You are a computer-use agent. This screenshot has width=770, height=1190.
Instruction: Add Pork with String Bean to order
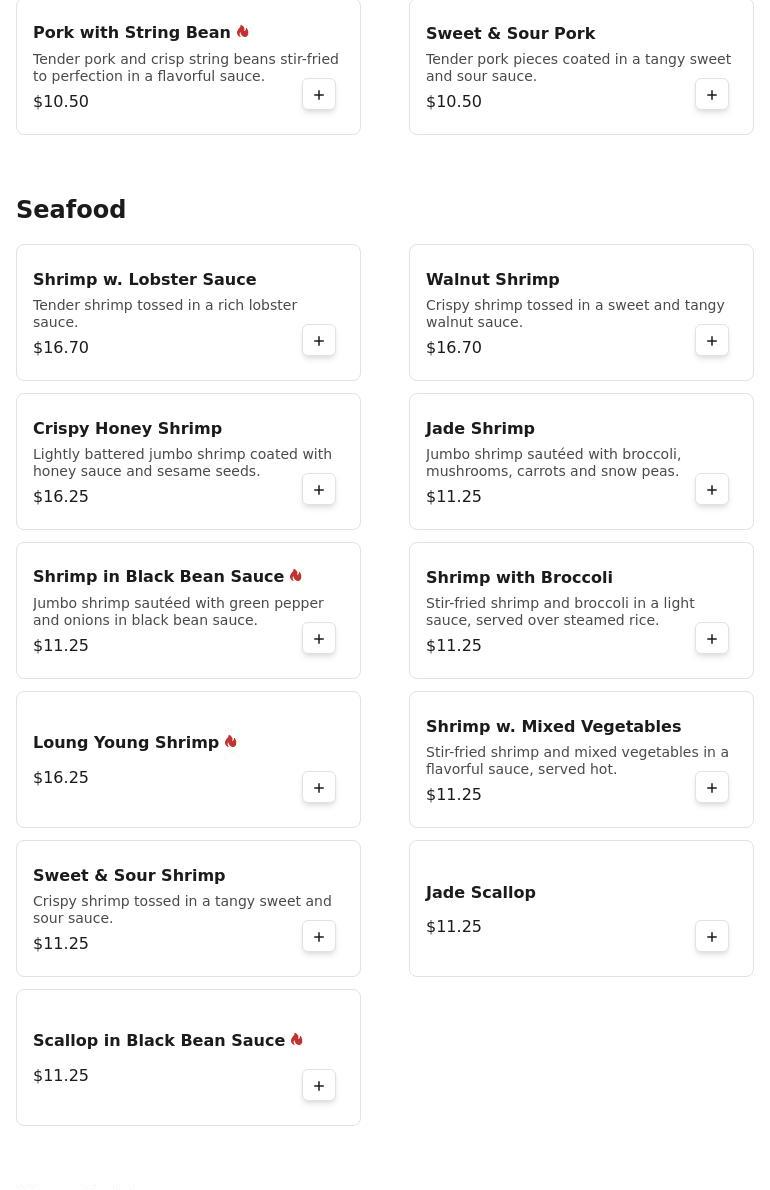pyautogui.click(x=319, y=95)
